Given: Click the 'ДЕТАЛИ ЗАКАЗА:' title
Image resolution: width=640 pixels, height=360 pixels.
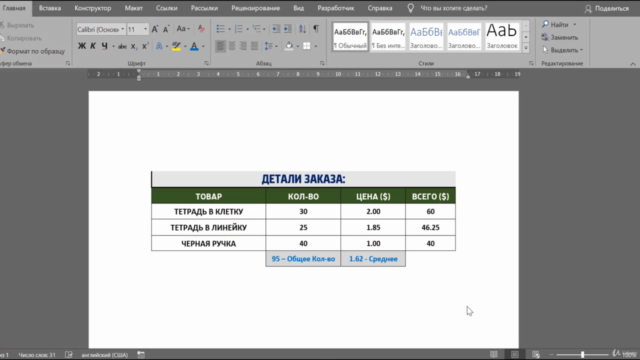Looking at the screenshot, I should point(303,179).
